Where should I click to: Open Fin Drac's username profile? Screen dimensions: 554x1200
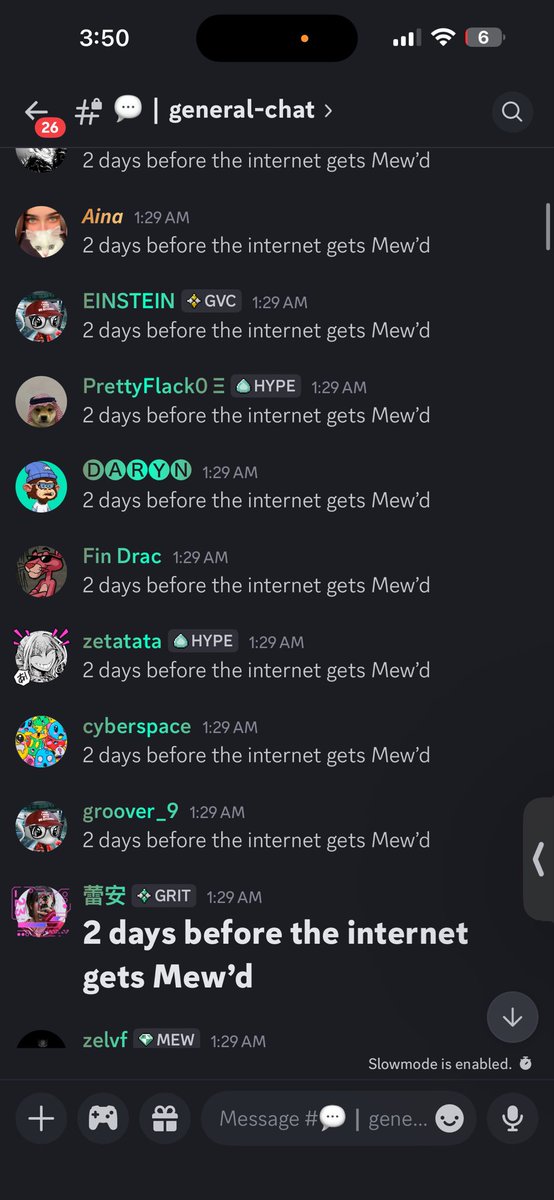[x=122, y=556]
